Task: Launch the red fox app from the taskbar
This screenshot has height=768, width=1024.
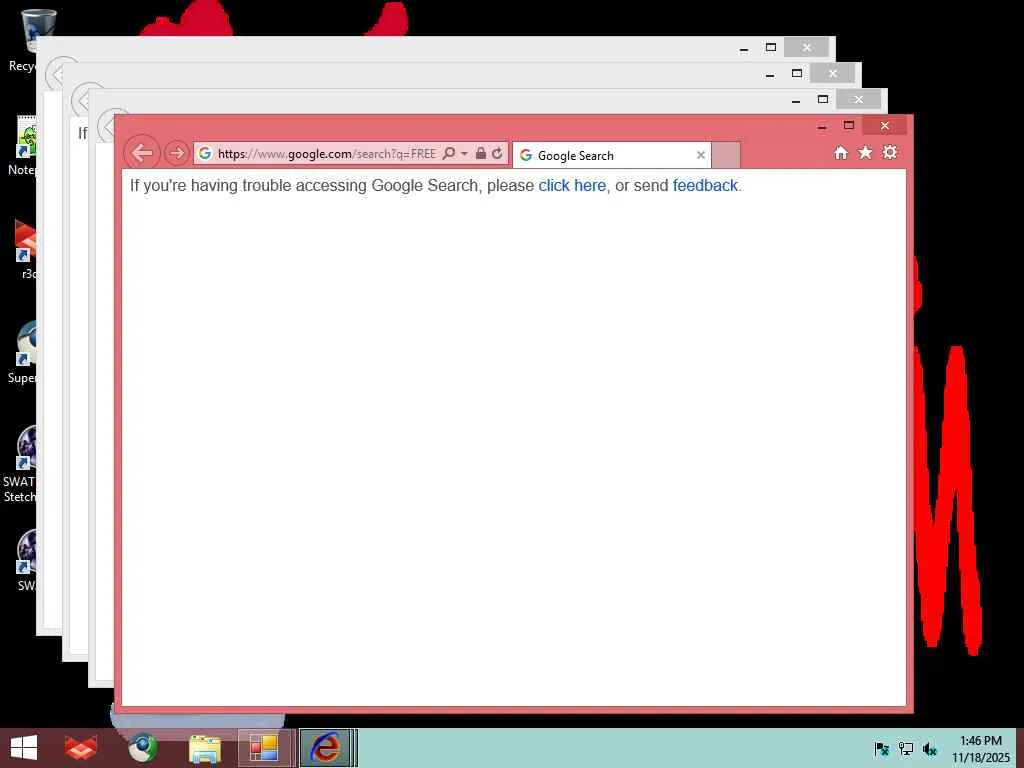Action: pos(81,748)
